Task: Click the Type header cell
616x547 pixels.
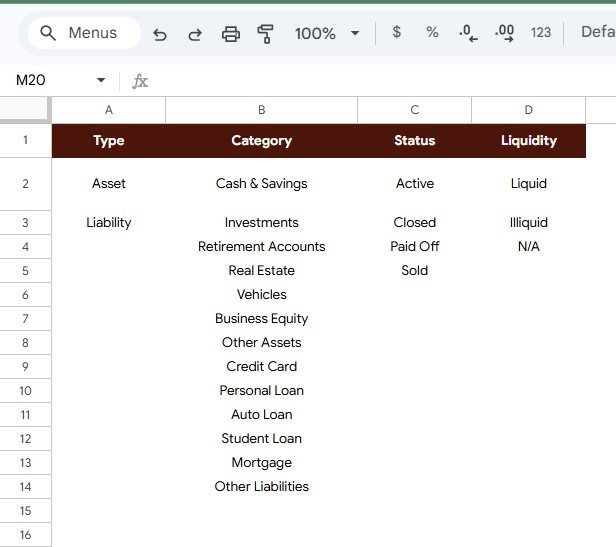Action: [x=109, y=141]
